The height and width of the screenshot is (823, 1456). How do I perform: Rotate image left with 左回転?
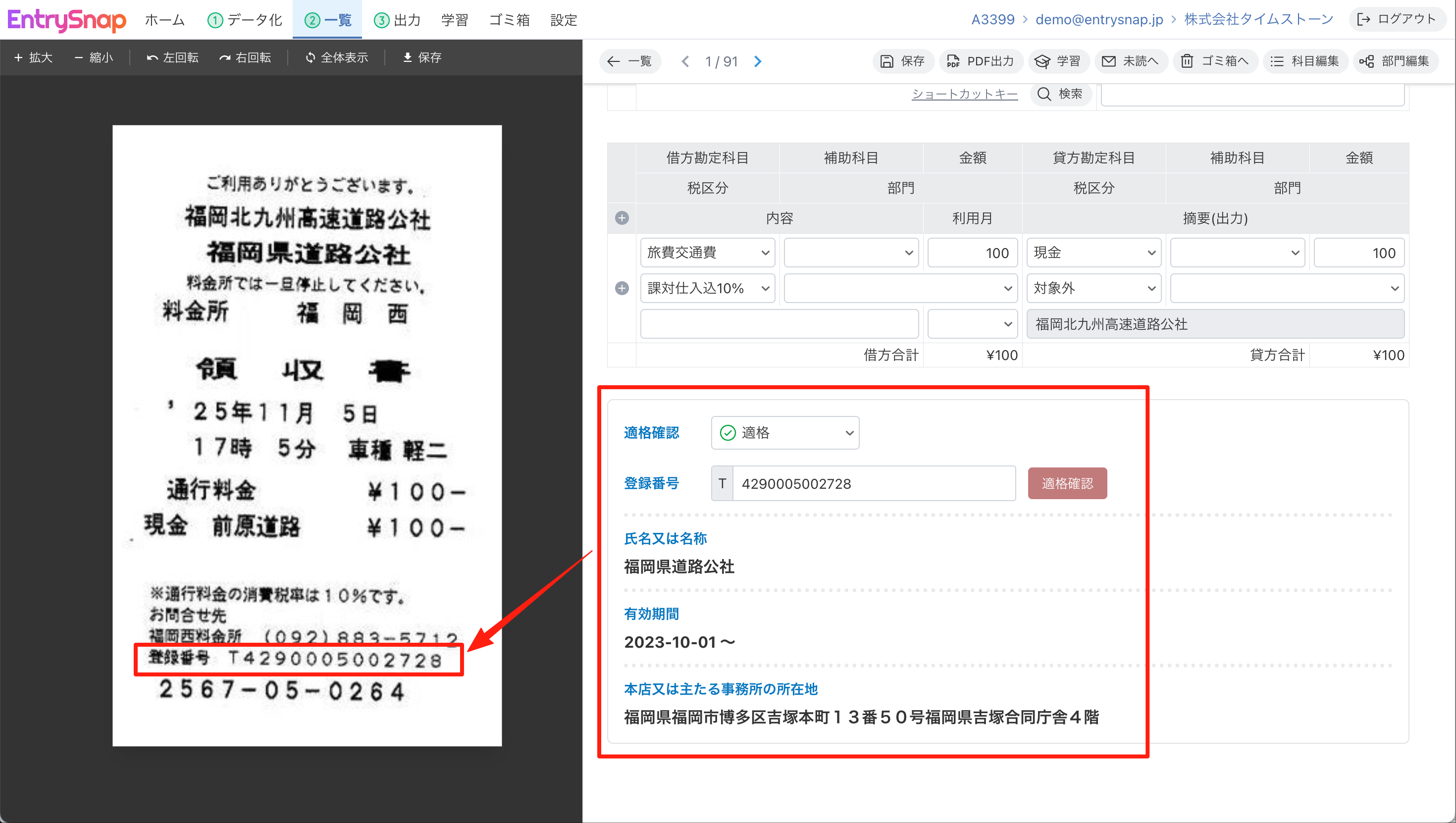[172, 57]
